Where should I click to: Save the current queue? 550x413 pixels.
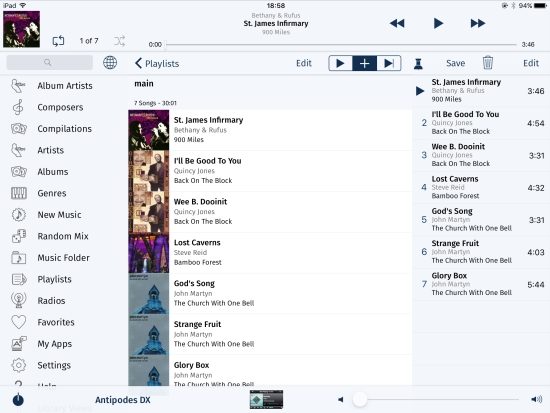[x=456, y=63]
